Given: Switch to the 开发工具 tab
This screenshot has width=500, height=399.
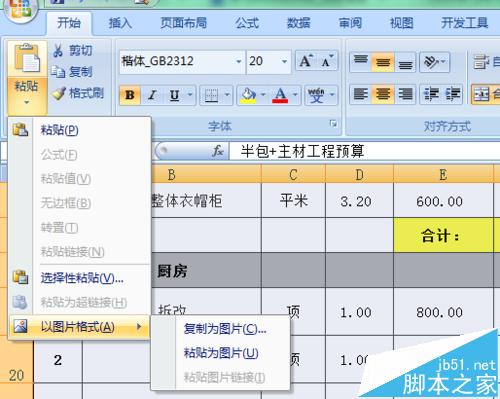Looking at the screenshot, I should [x=465, y=23].
